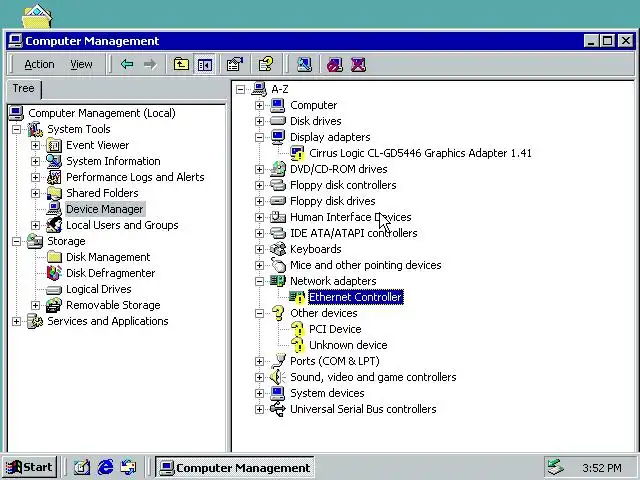Click the Uninstall device toolbar icon

358,64
